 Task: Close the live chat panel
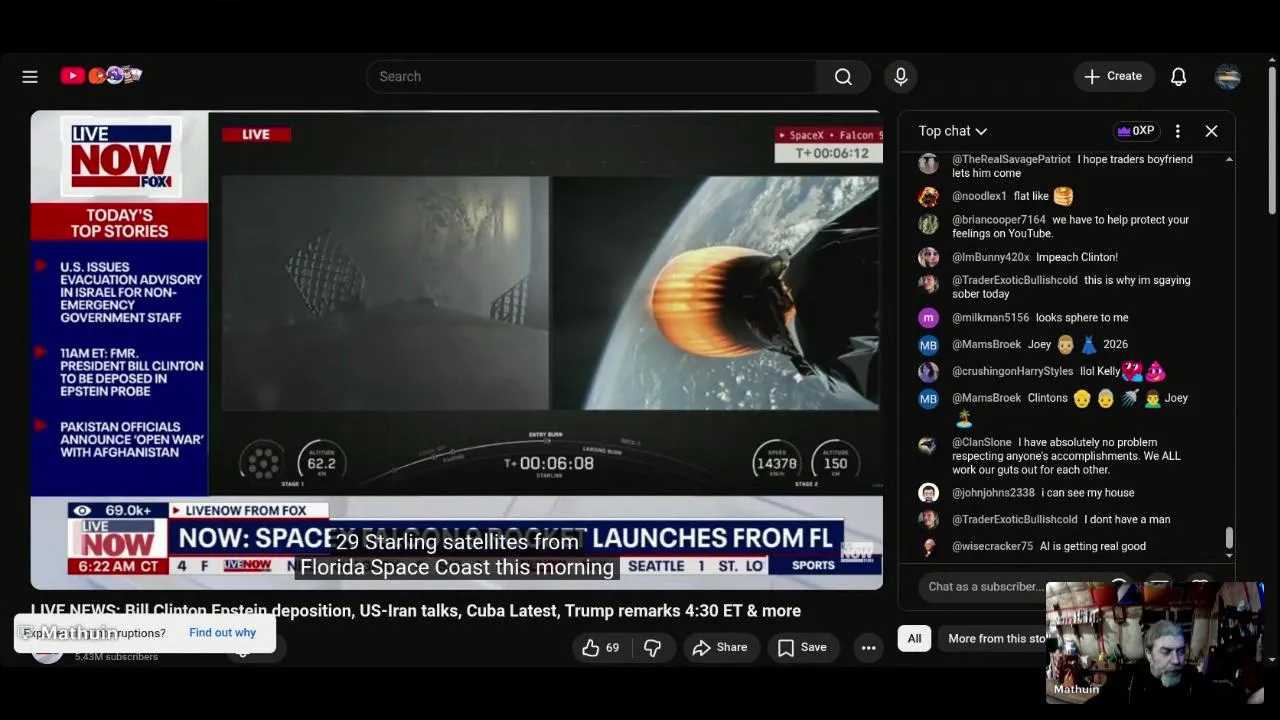(1211, 131)
